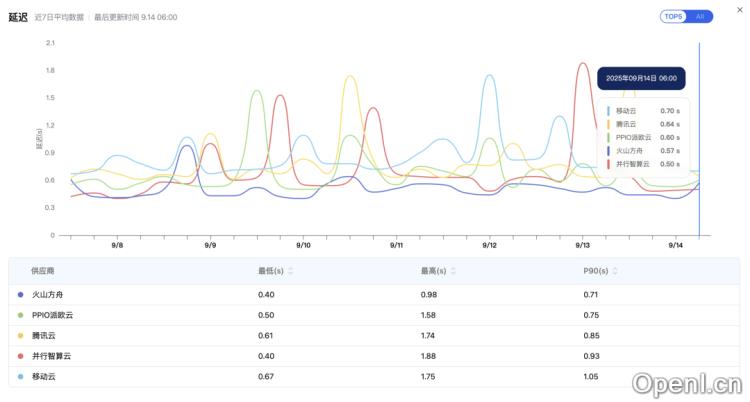Viewport: 750px width, 402px height.
Task: Select the 移动云 provider row name
Action: (44, 377)
